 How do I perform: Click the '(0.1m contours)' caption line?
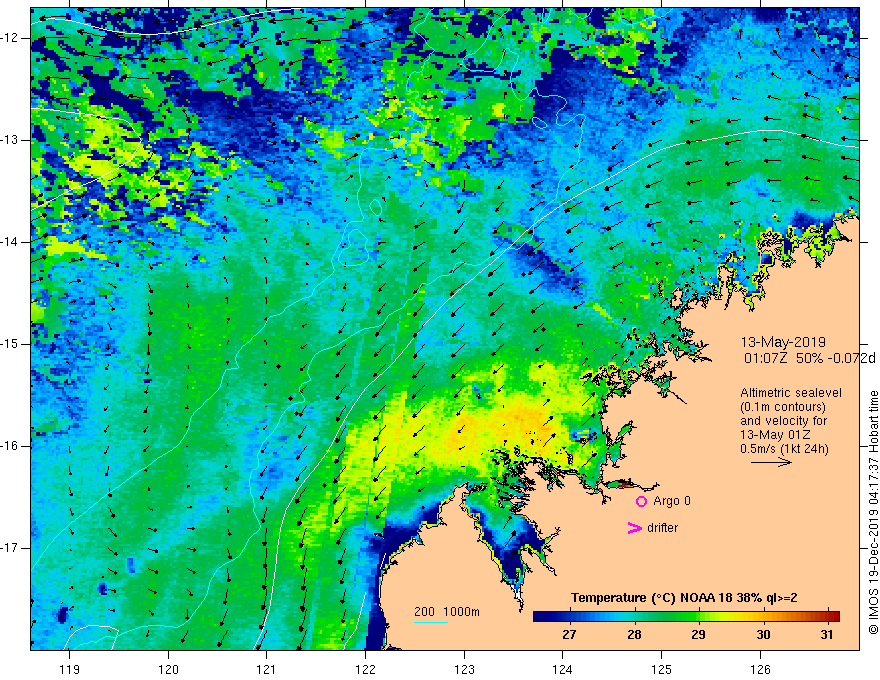(782, 407)
